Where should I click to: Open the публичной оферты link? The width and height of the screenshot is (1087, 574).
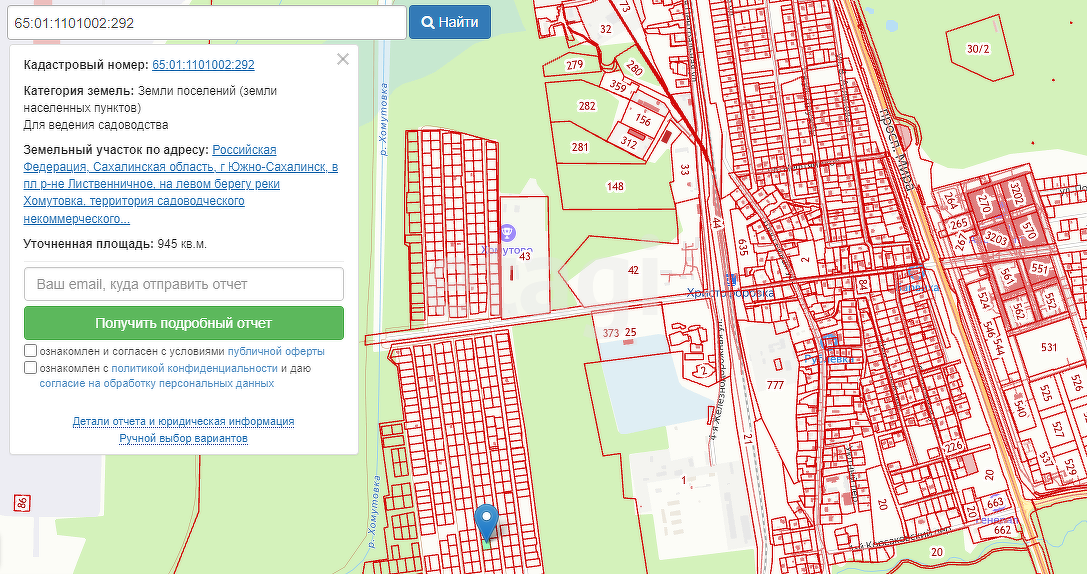click(x=276, y=352)
